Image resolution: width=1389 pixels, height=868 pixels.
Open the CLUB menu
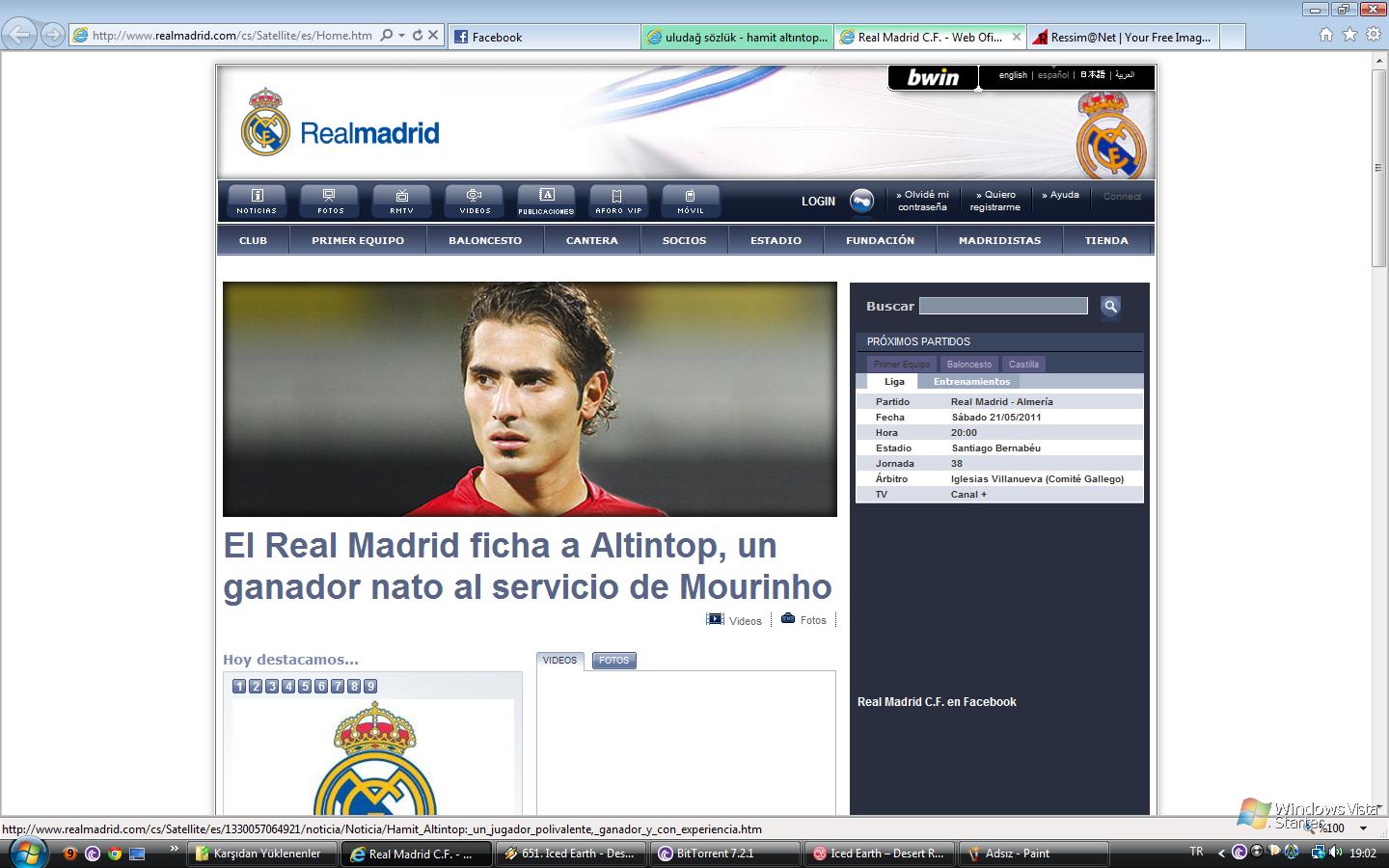tap(253, 240)
